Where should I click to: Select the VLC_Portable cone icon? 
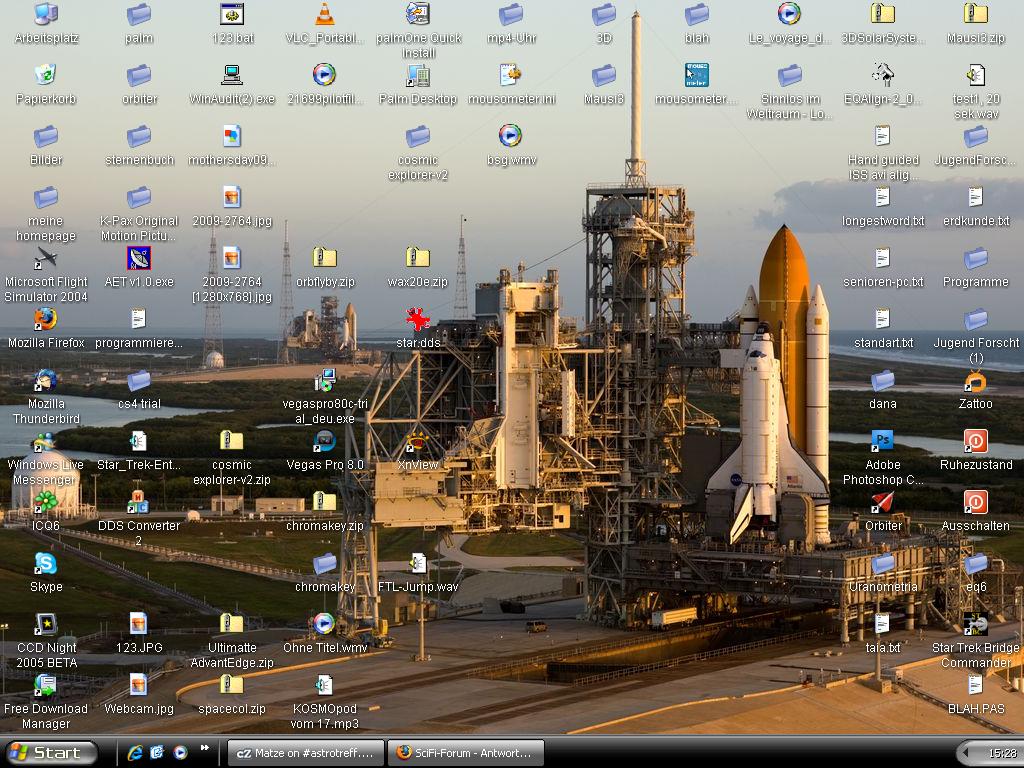324,15
